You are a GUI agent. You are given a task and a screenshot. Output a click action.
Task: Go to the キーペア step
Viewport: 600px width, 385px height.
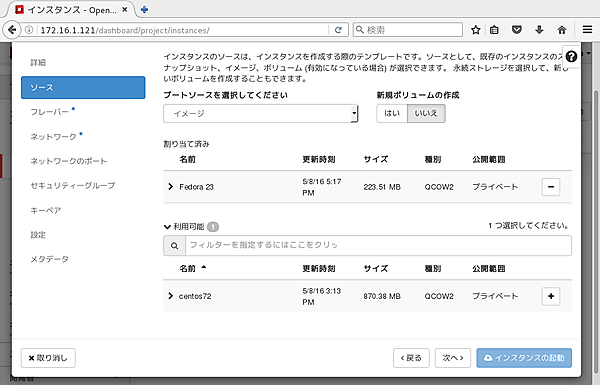click(46, 210)
